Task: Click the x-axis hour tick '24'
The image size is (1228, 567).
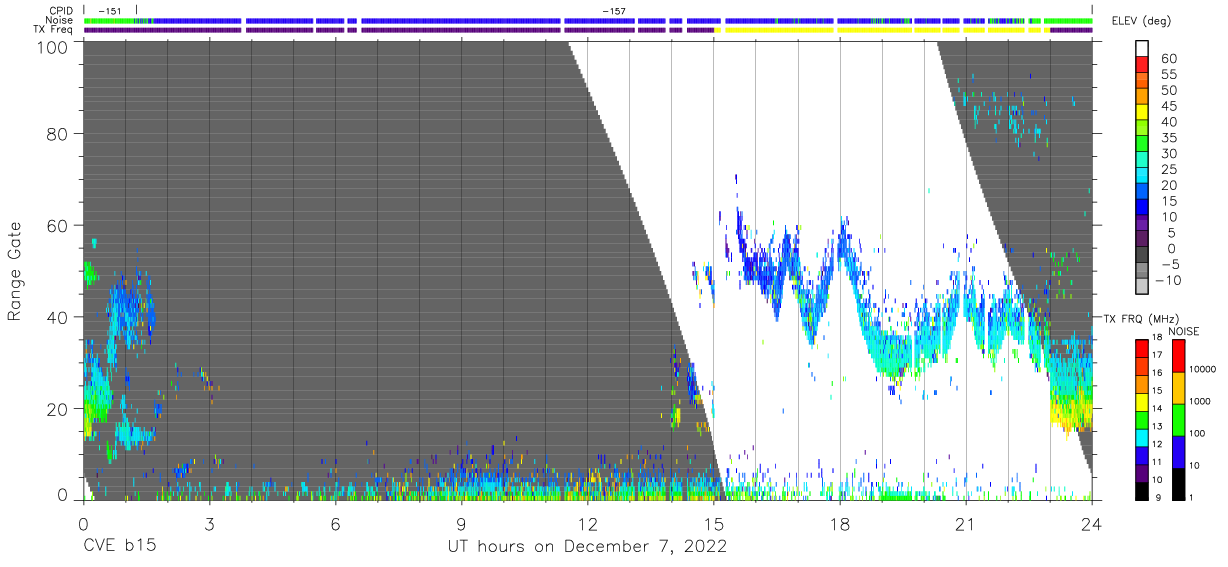Action: pos(1092,524)
